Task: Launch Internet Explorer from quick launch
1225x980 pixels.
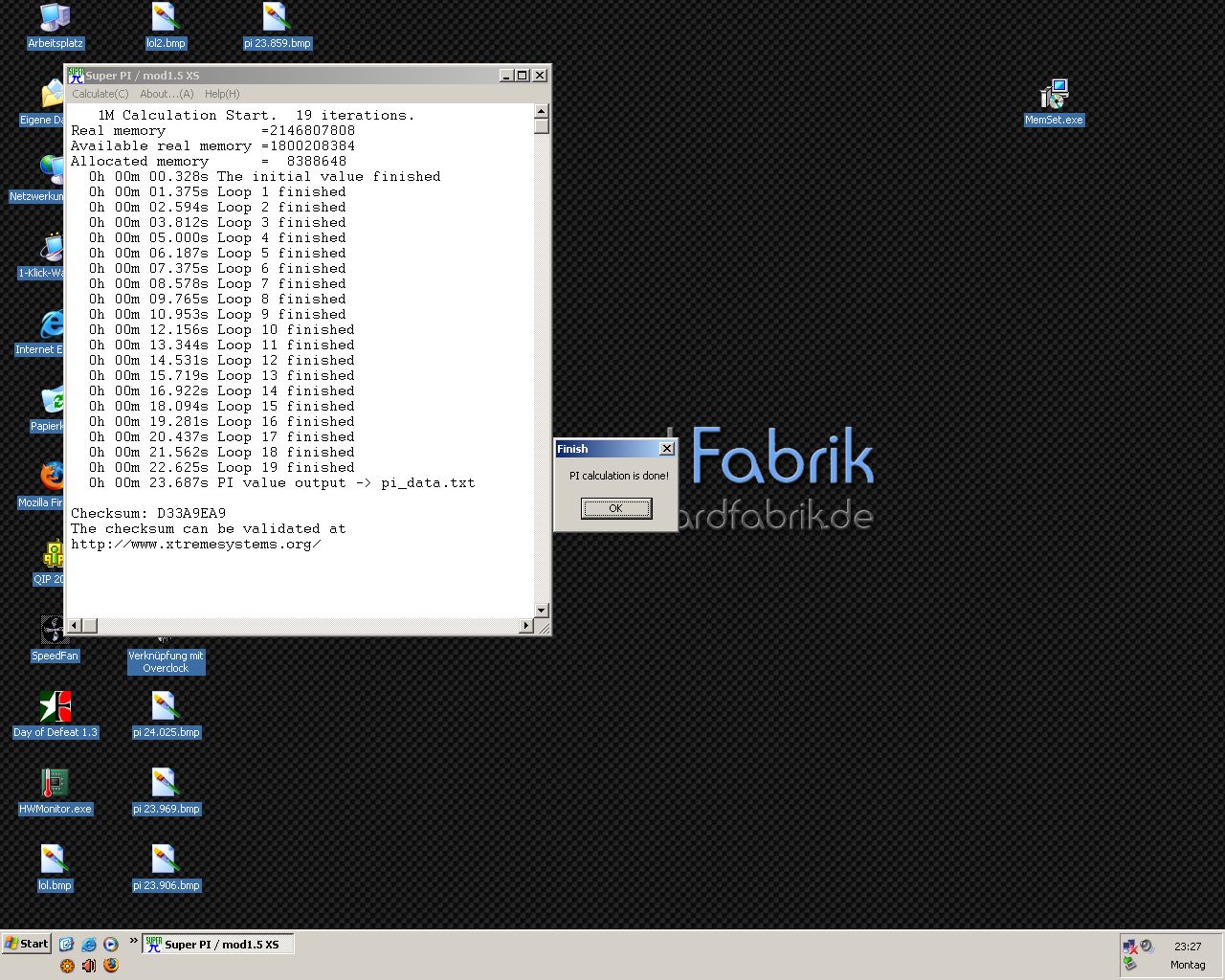Action: (88, 944)
